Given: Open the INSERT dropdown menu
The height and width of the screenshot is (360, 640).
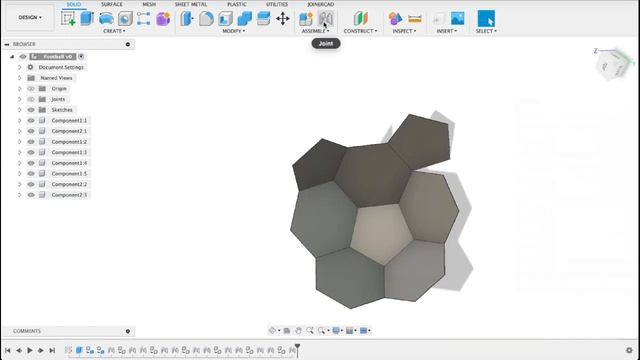Looking at the screenshot, I should [447, 31].
